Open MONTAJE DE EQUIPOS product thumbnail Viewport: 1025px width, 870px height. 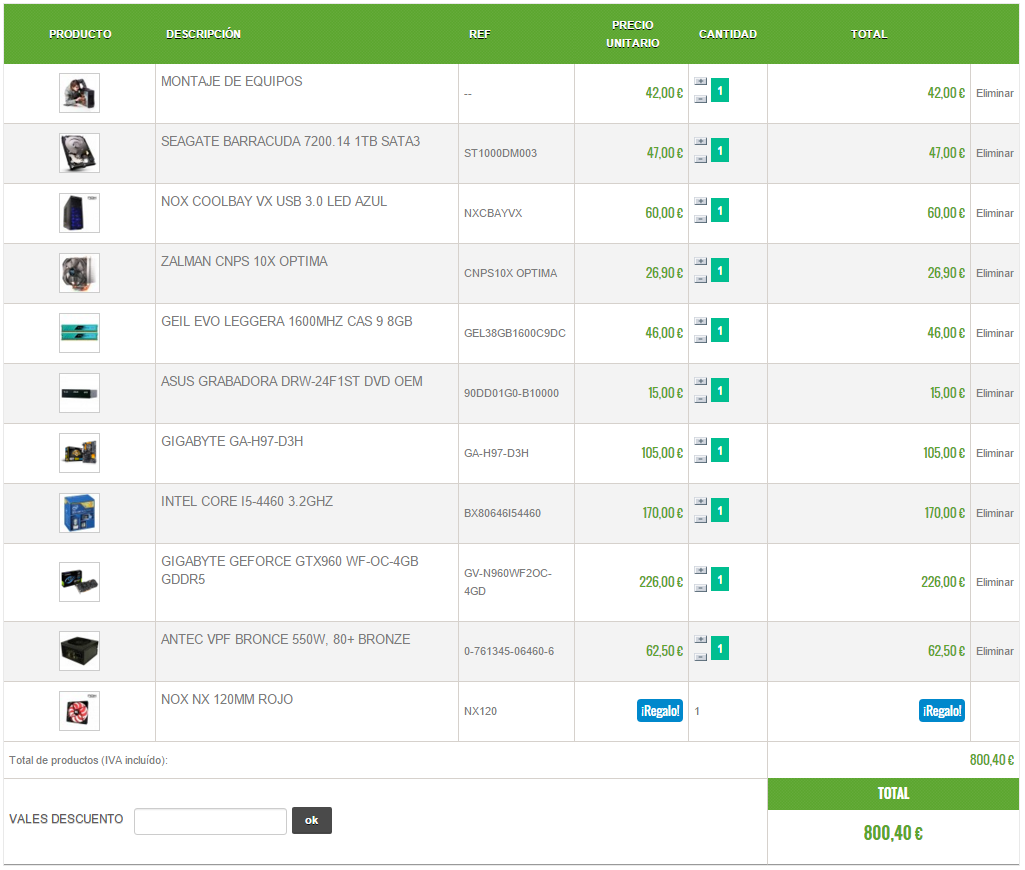coord(79,93)
